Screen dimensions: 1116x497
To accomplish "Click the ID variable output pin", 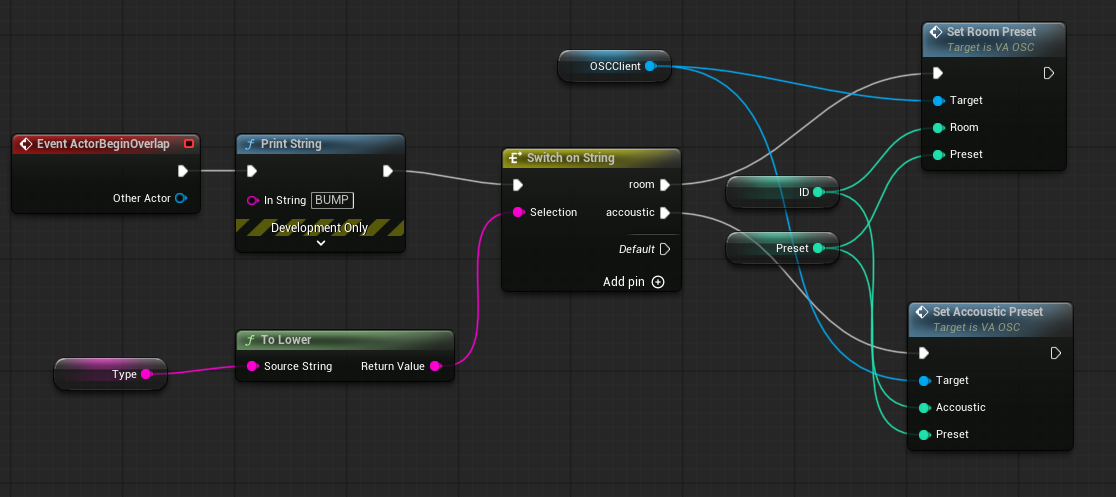I will click(818, 192).
